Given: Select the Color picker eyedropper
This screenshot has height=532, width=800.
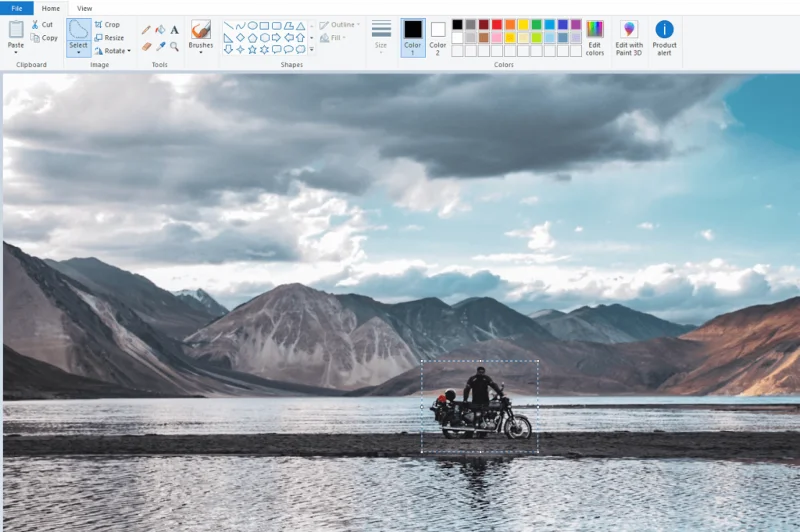Looking at the screenshot, I should (x=160, y=46).
